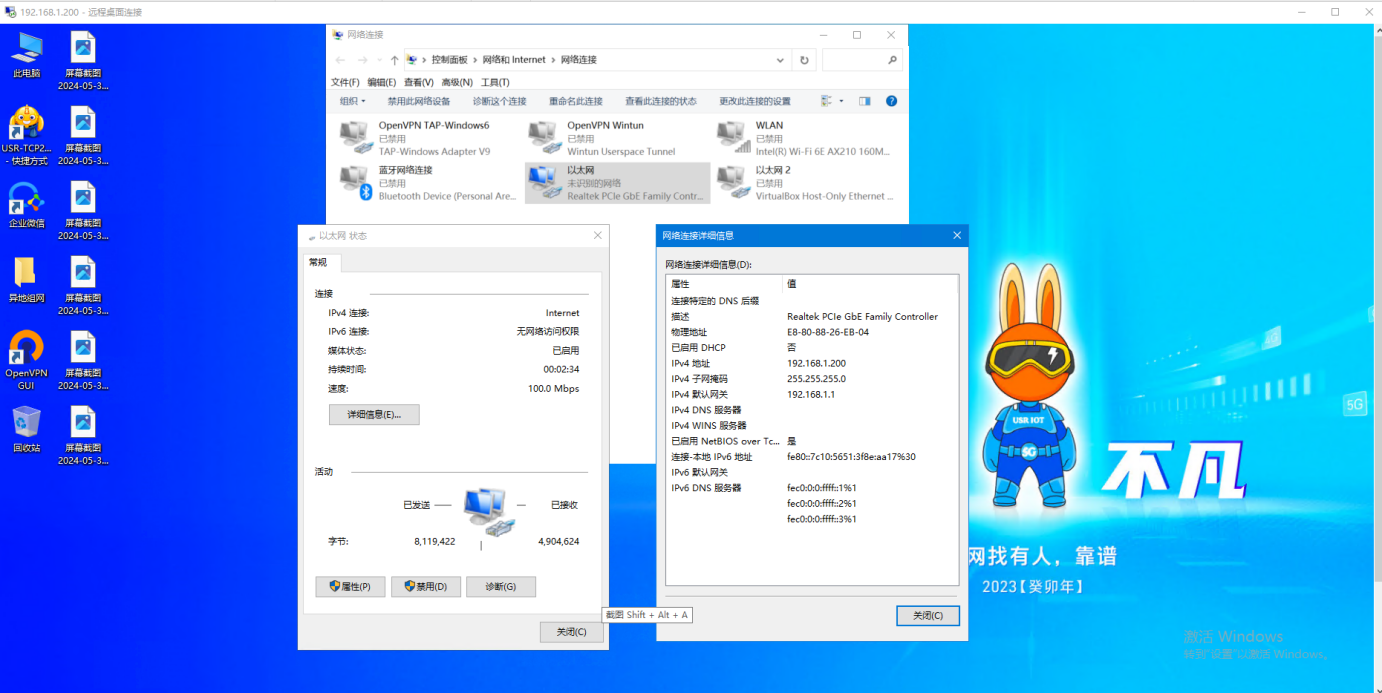Viewport: 1382px width, 693px height.
Task: Click 诊断这个连接 in the toolbar
Action: (499, 101)
